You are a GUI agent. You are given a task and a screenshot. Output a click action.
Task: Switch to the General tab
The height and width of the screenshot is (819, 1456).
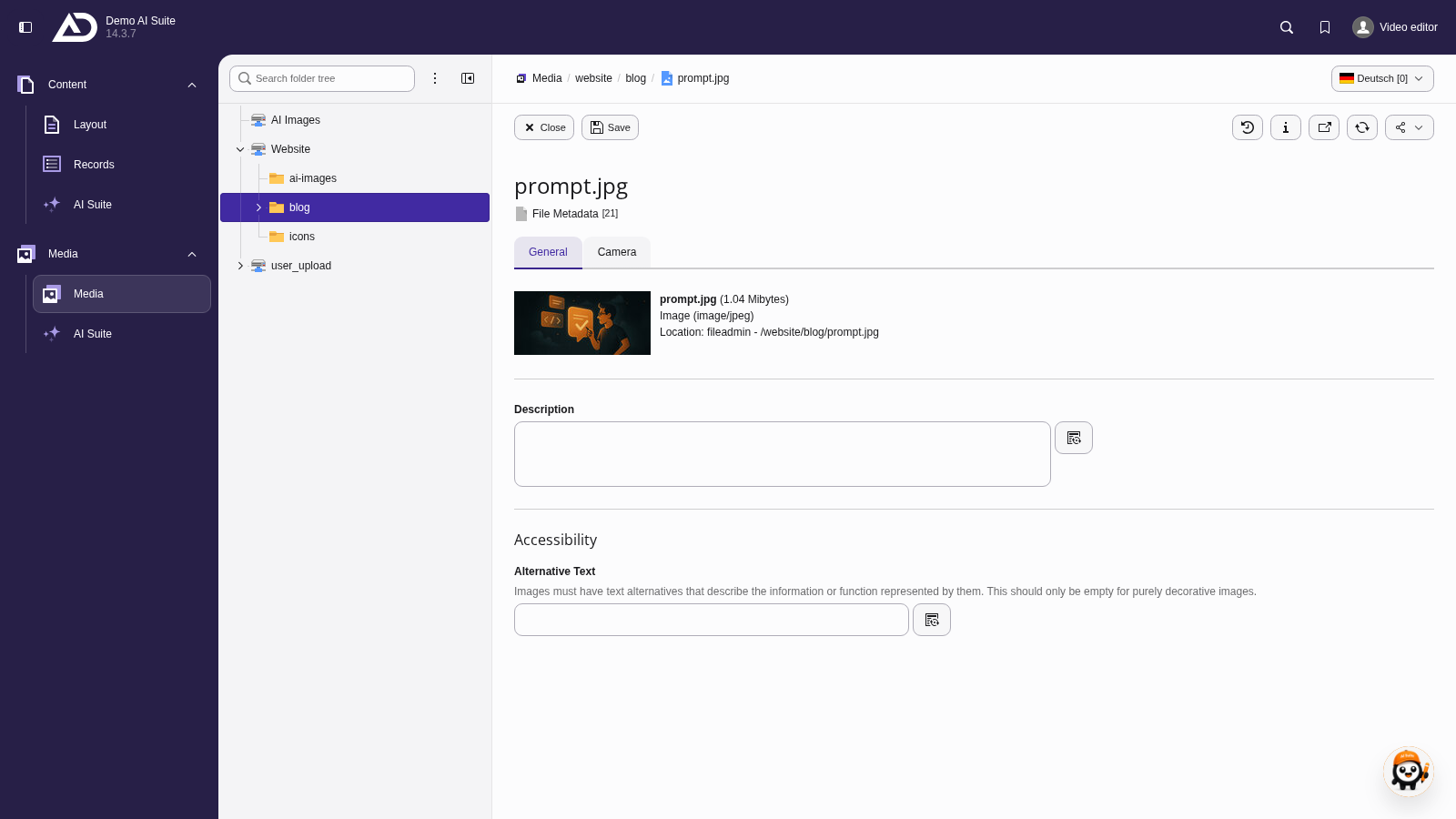pos(548,252)
